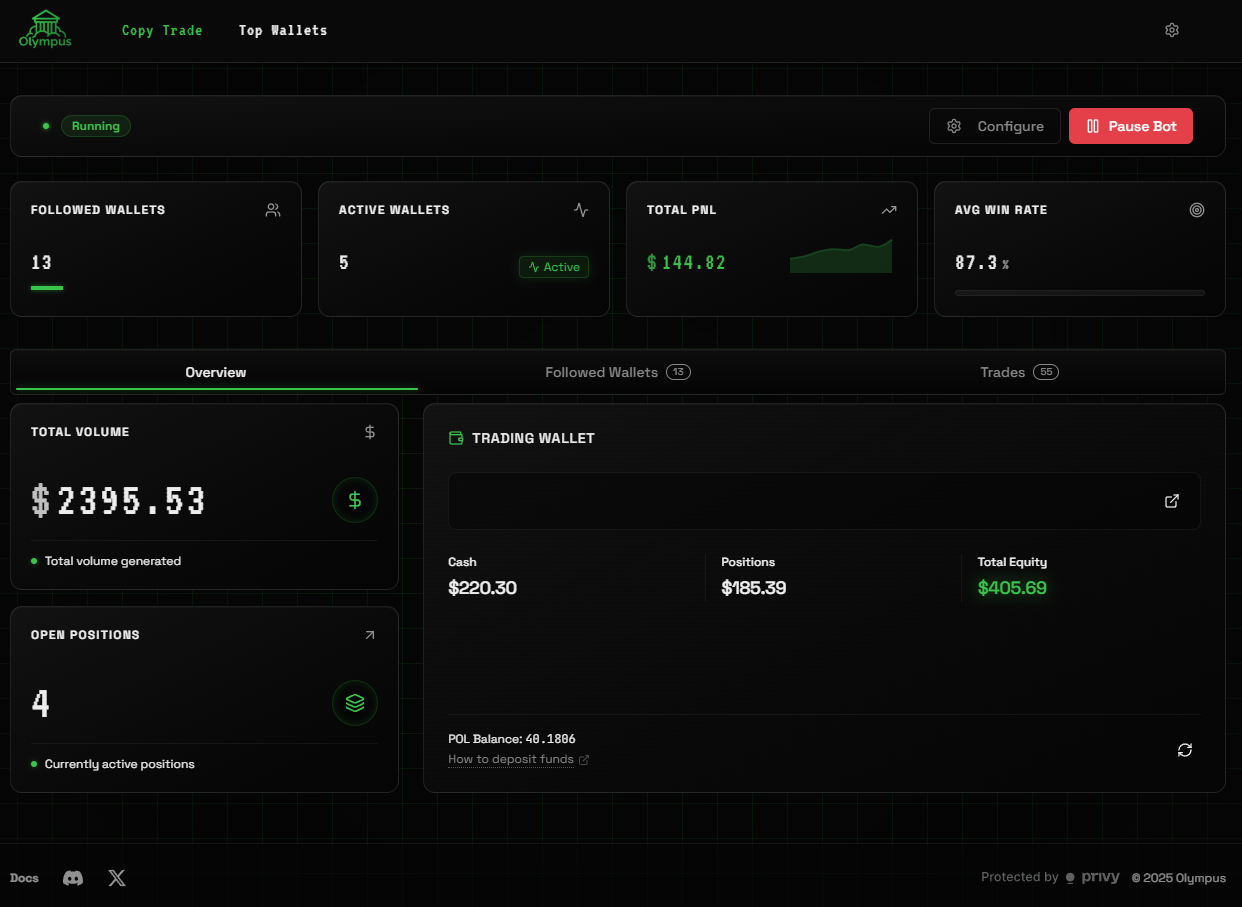1242x907 pixels.
Task: Open the How to deposit funds link
Action: pos(511,759)
